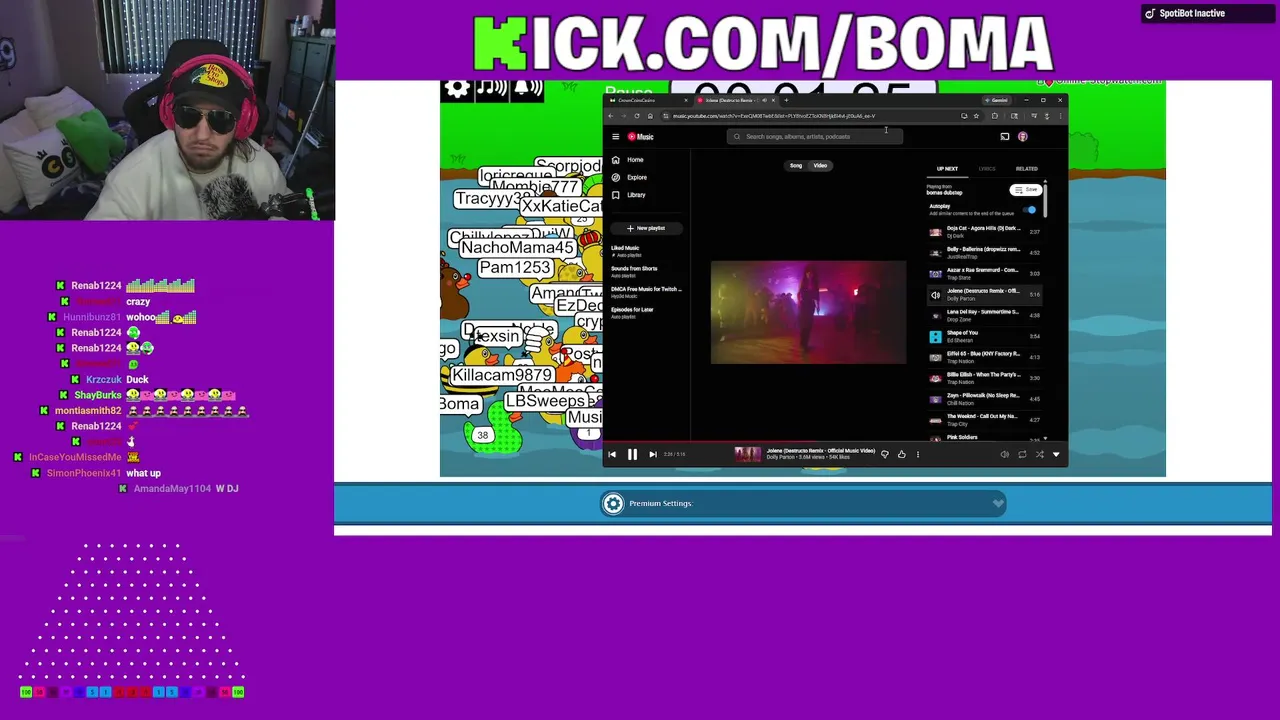
Task: Go to Library in sidebar
Action: pos(629,195)
